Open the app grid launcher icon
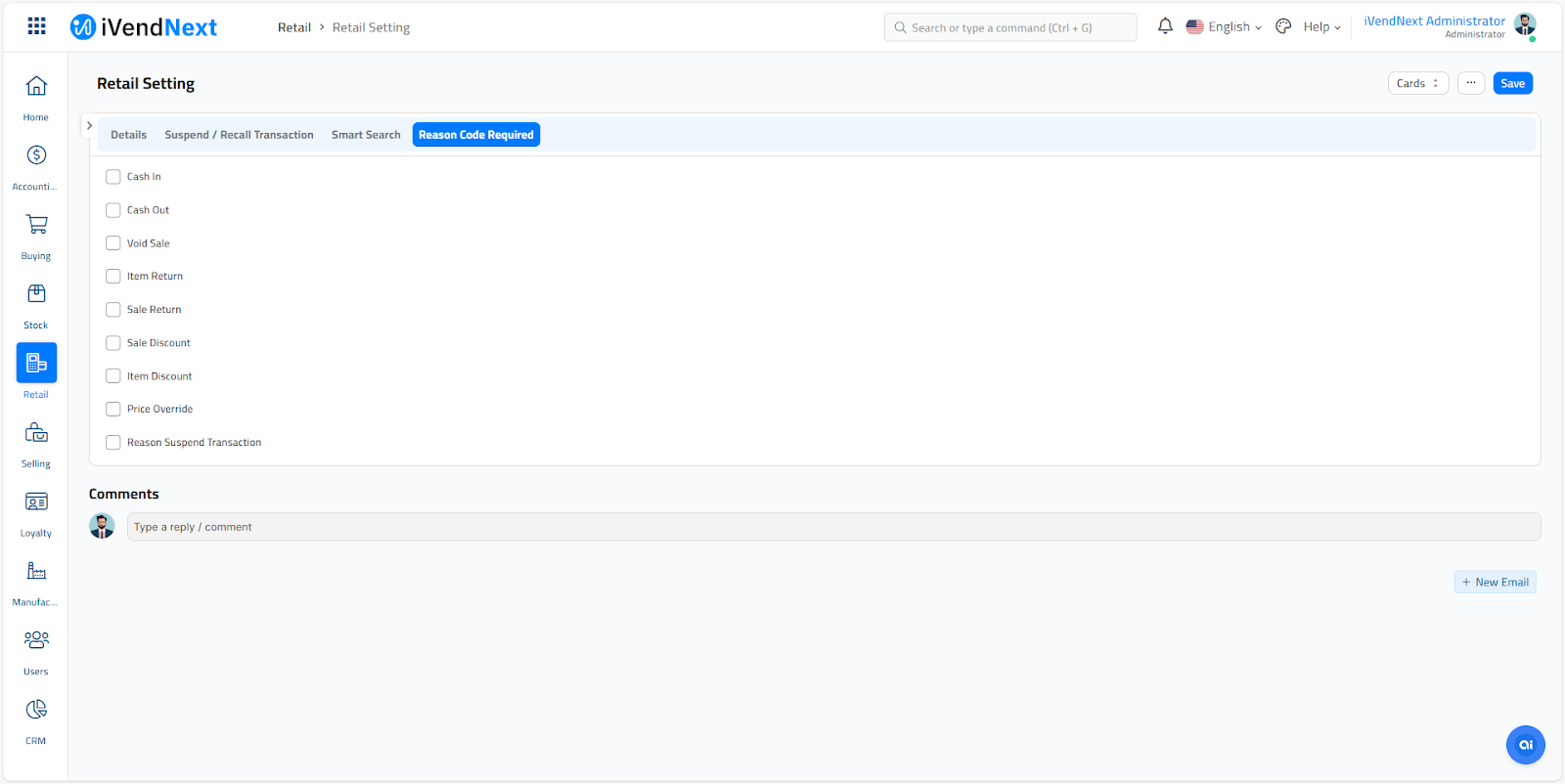This screenshot has width=1565, height=784. point(36,26)
